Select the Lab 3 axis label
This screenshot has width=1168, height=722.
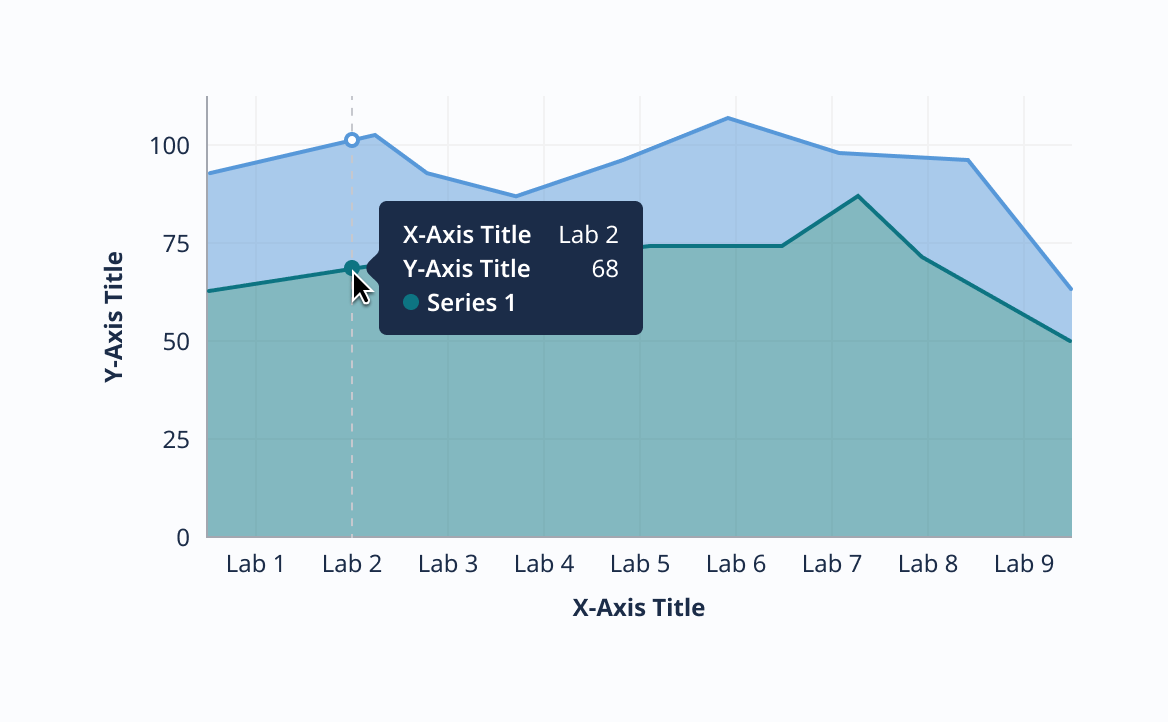(448, 564)
